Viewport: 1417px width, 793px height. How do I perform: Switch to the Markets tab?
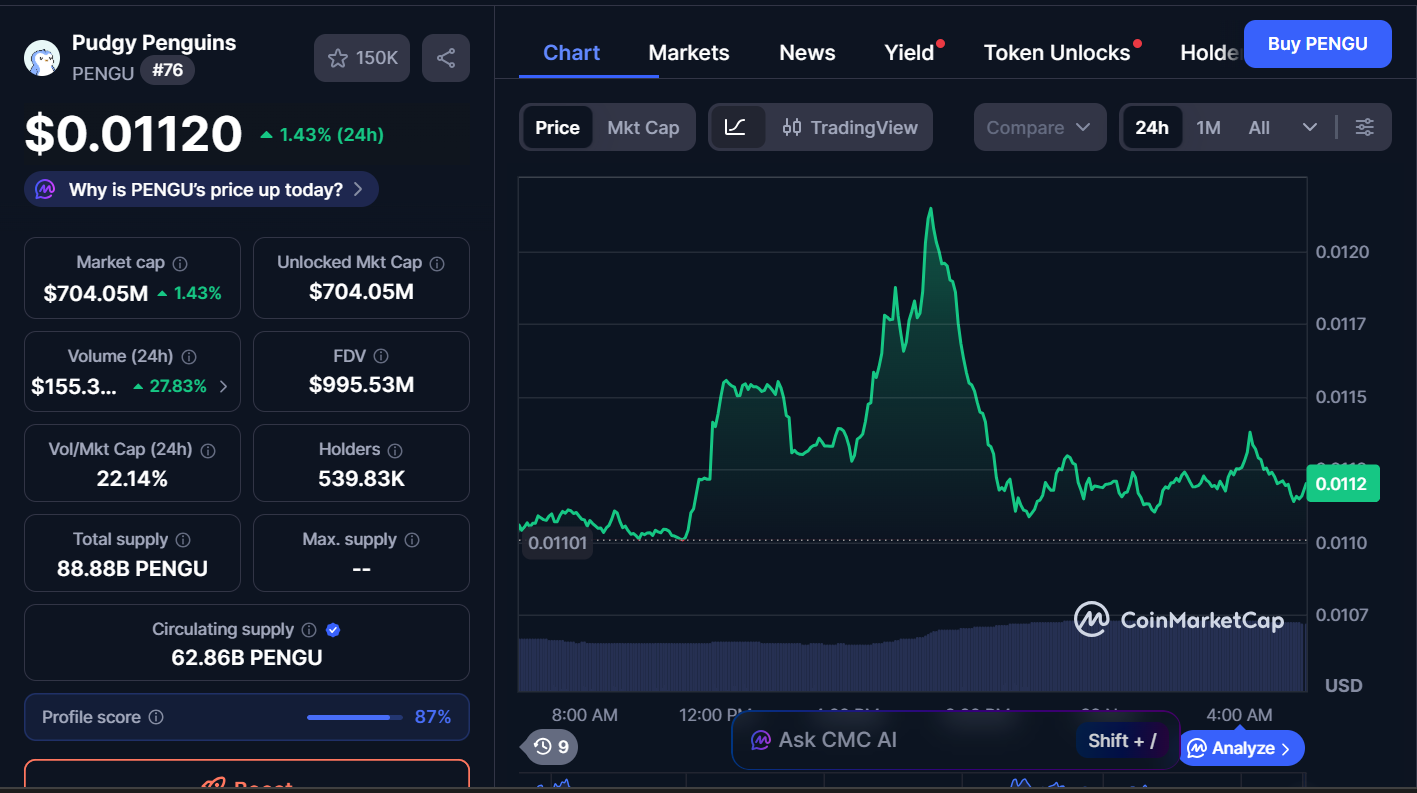coord(688,52)
